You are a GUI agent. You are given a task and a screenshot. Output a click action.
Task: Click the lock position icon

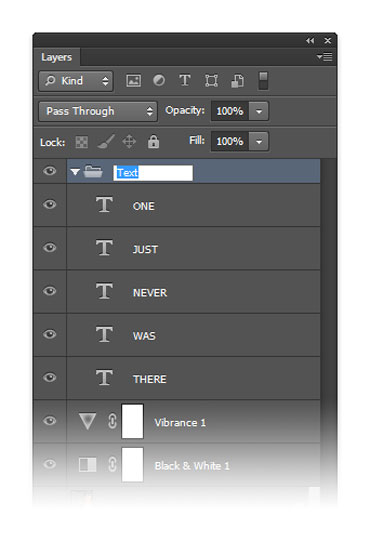point(129,142)
